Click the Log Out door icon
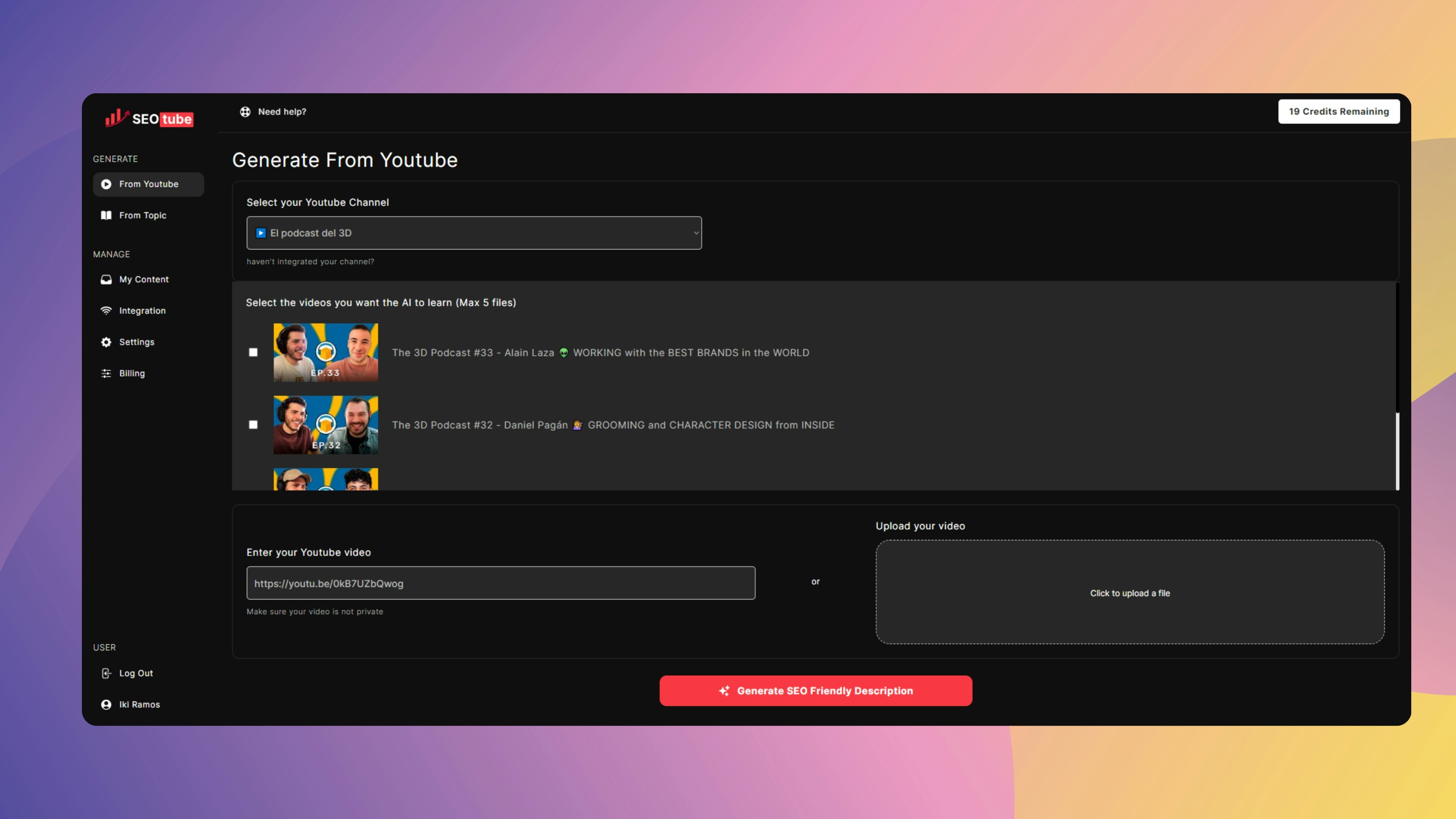Screen dimensions: 1456x819 [106, 673]
